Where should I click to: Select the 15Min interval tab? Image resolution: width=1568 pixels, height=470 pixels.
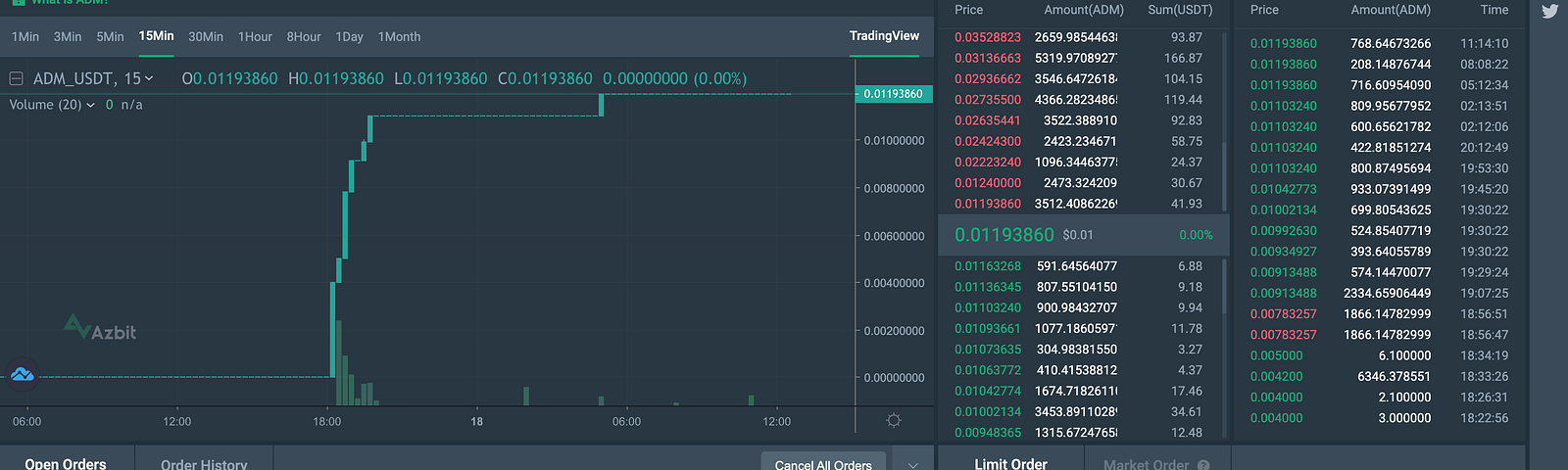tap(156, 36)
